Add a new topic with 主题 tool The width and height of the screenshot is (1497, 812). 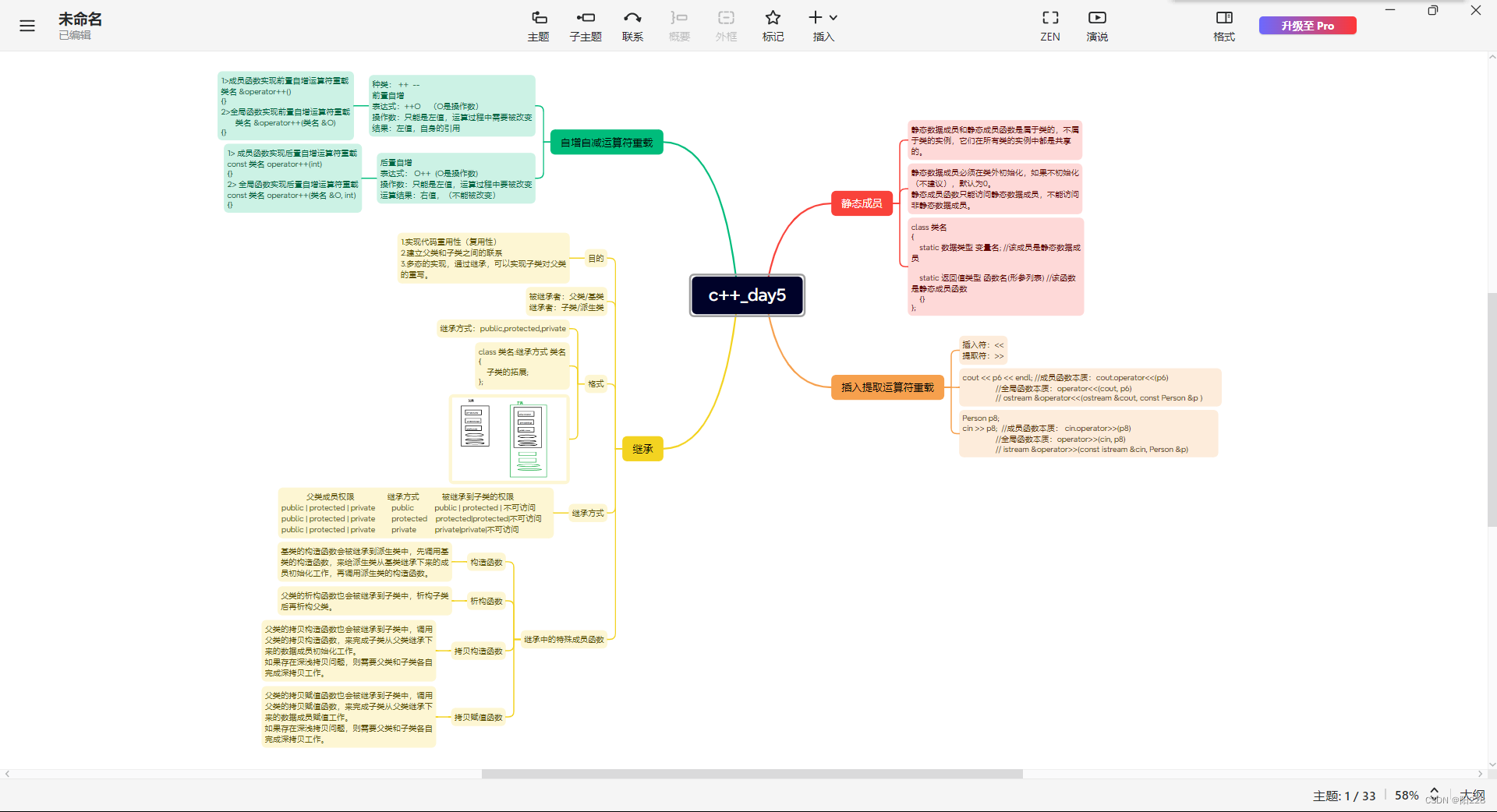pyautogui.click(x=539, y=26)
